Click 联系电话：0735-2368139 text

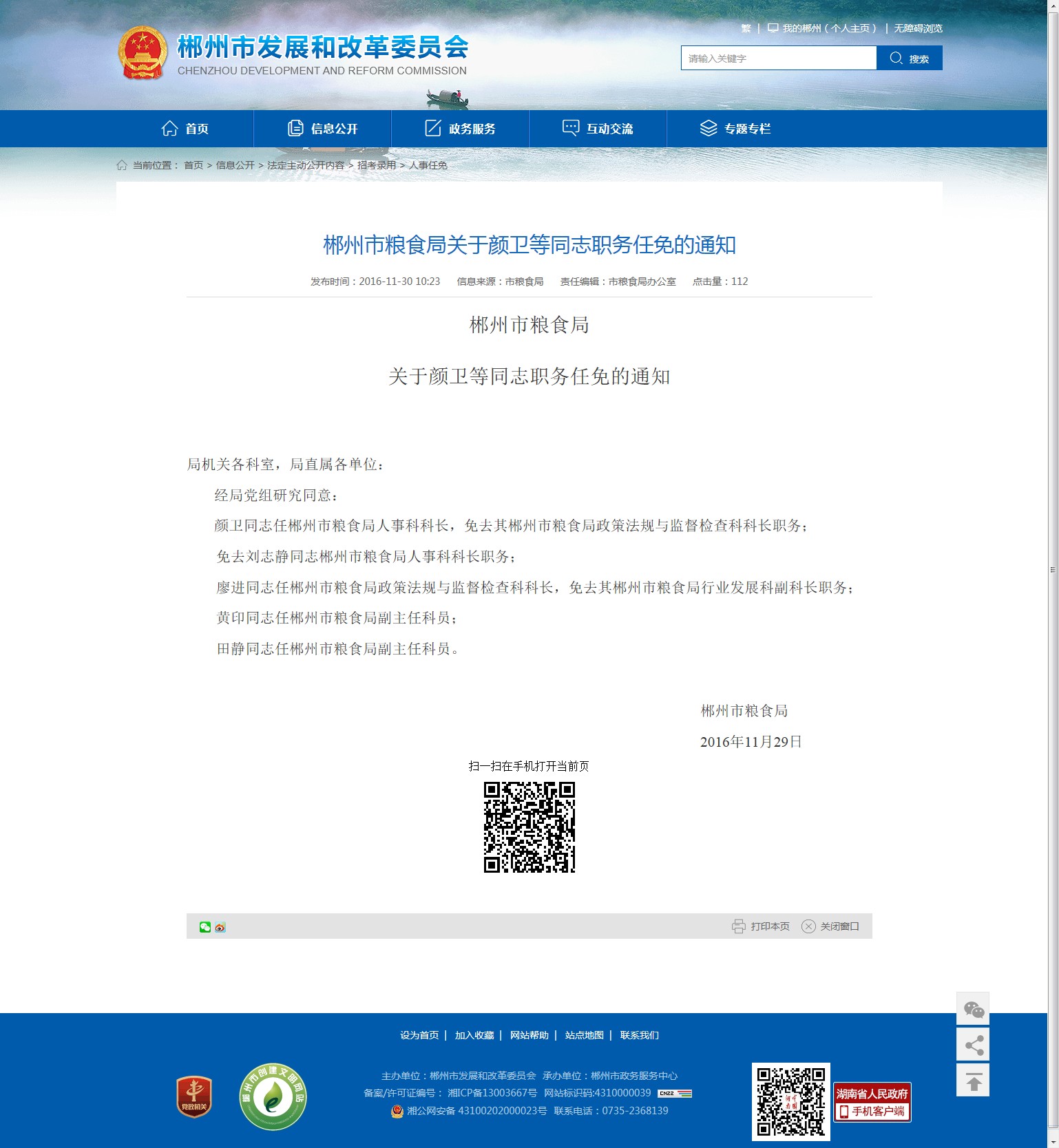tap(611, 1111)
